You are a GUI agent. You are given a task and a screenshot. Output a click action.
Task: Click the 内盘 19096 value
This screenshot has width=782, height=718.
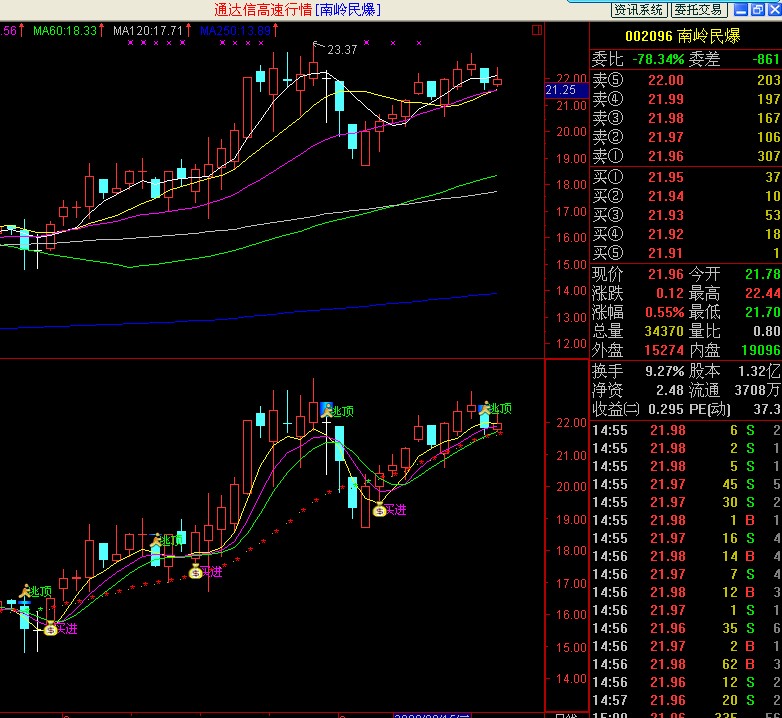[x=761, y=350]
